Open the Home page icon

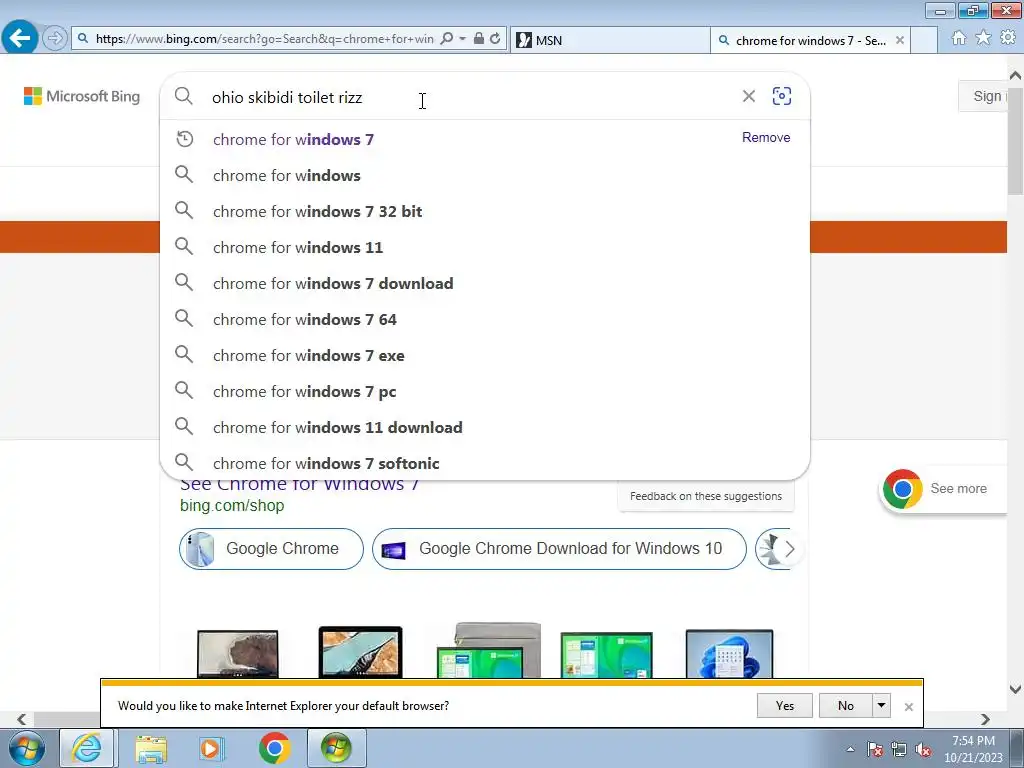(959, 38)
